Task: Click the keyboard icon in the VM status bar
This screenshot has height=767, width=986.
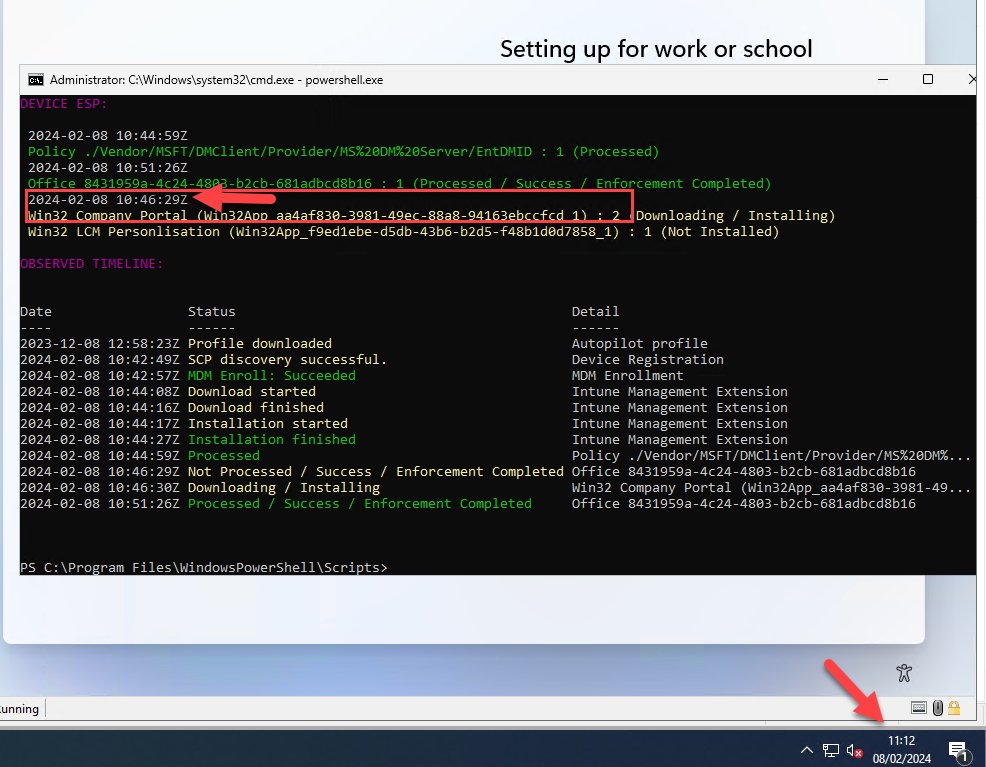Action: pyautogui.click(x=918, y=709)
